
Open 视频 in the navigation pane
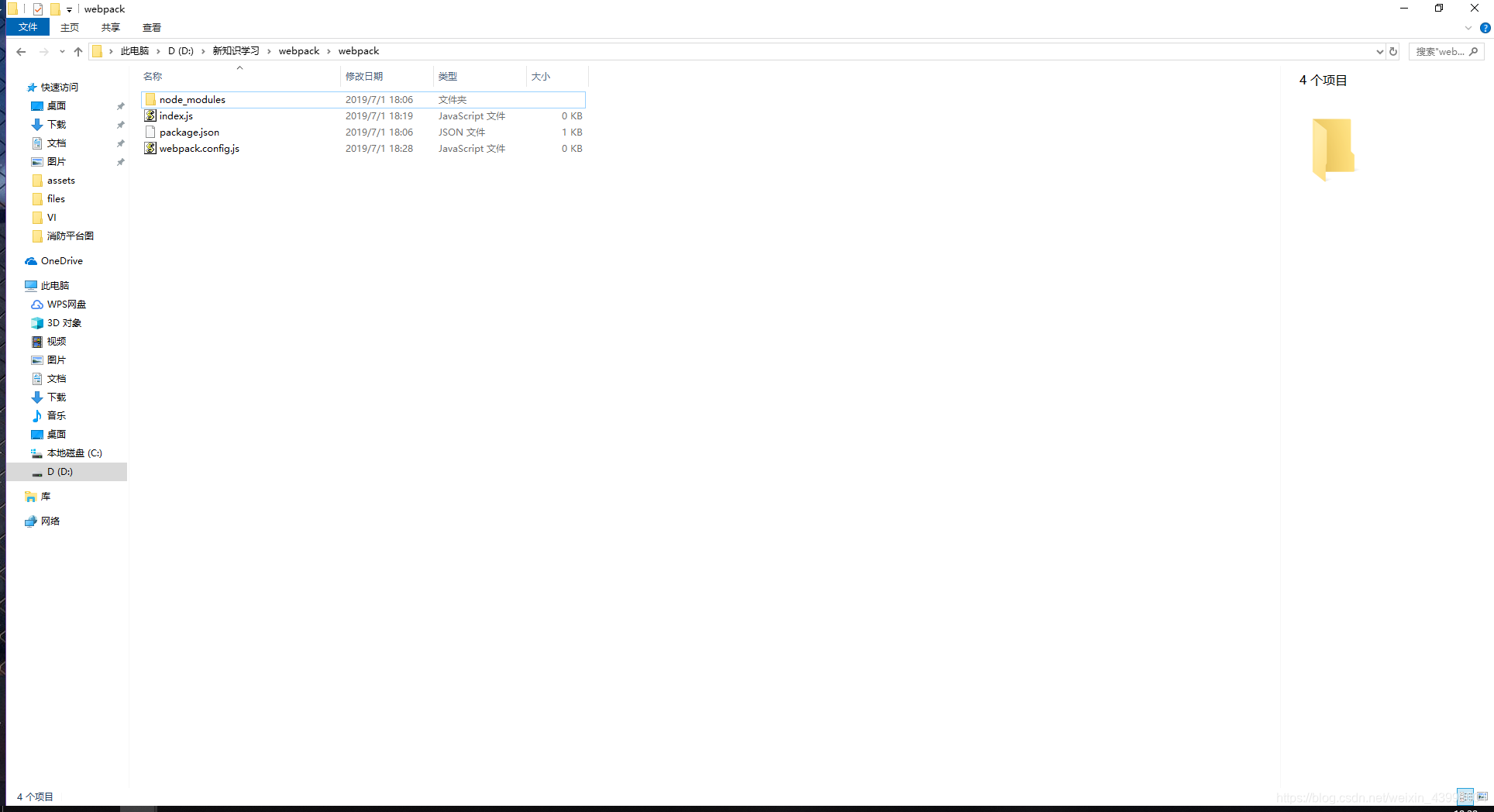57,342
